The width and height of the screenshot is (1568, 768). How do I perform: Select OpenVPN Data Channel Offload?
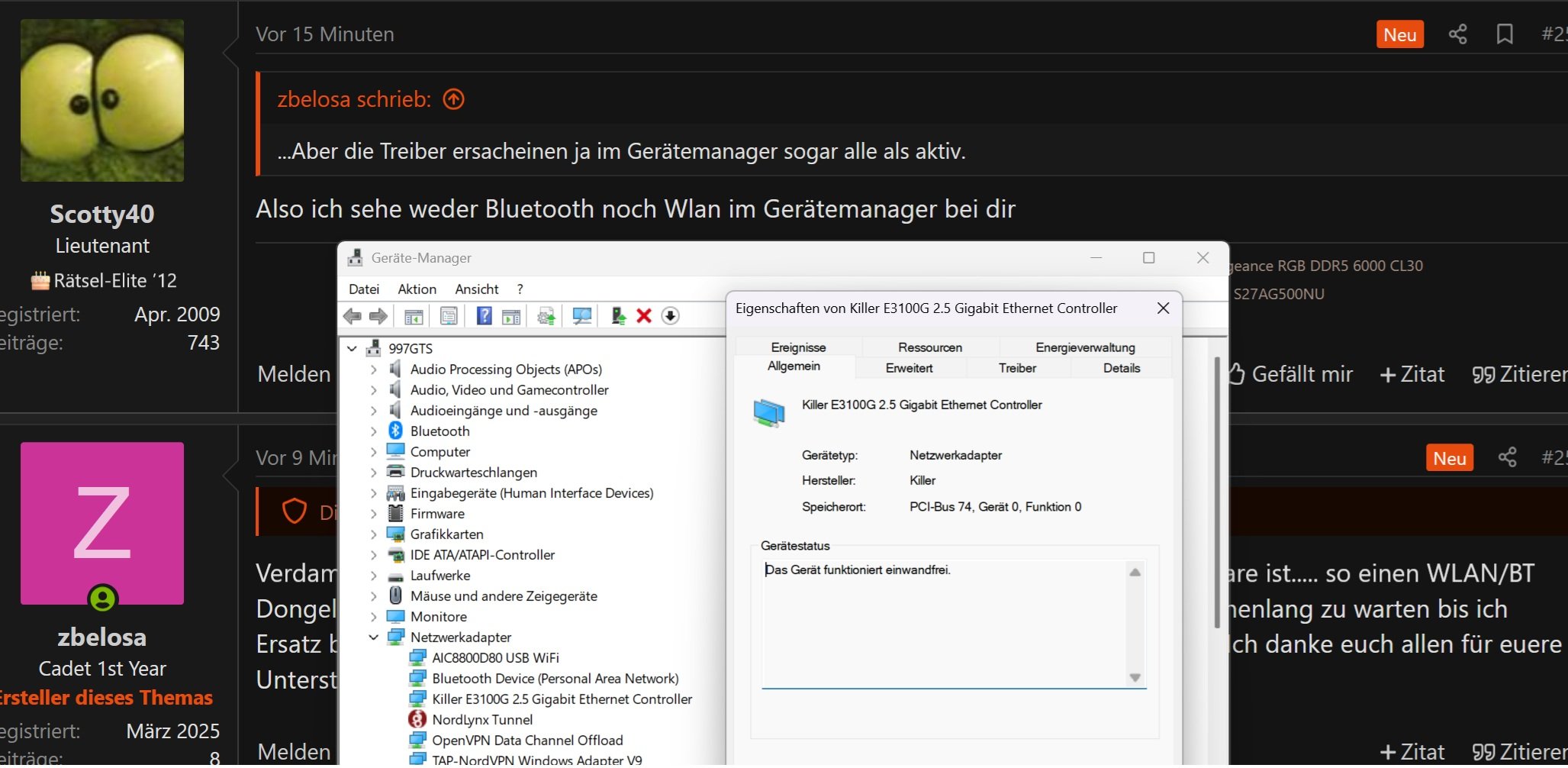pyautogui.click(x=527, y=741)
